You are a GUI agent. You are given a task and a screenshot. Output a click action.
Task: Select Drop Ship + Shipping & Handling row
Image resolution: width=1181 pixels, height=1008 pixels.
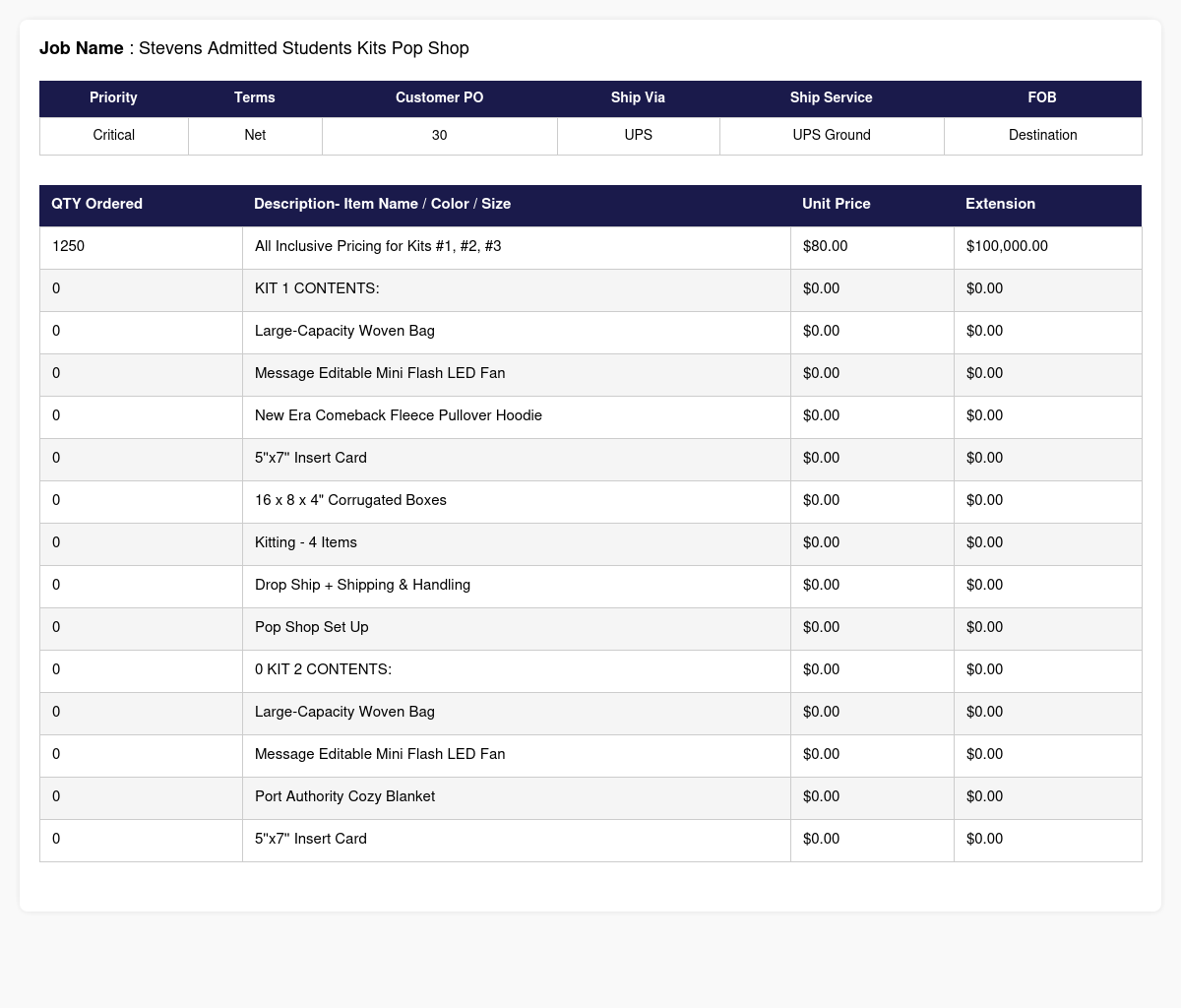tap(590, 585)
